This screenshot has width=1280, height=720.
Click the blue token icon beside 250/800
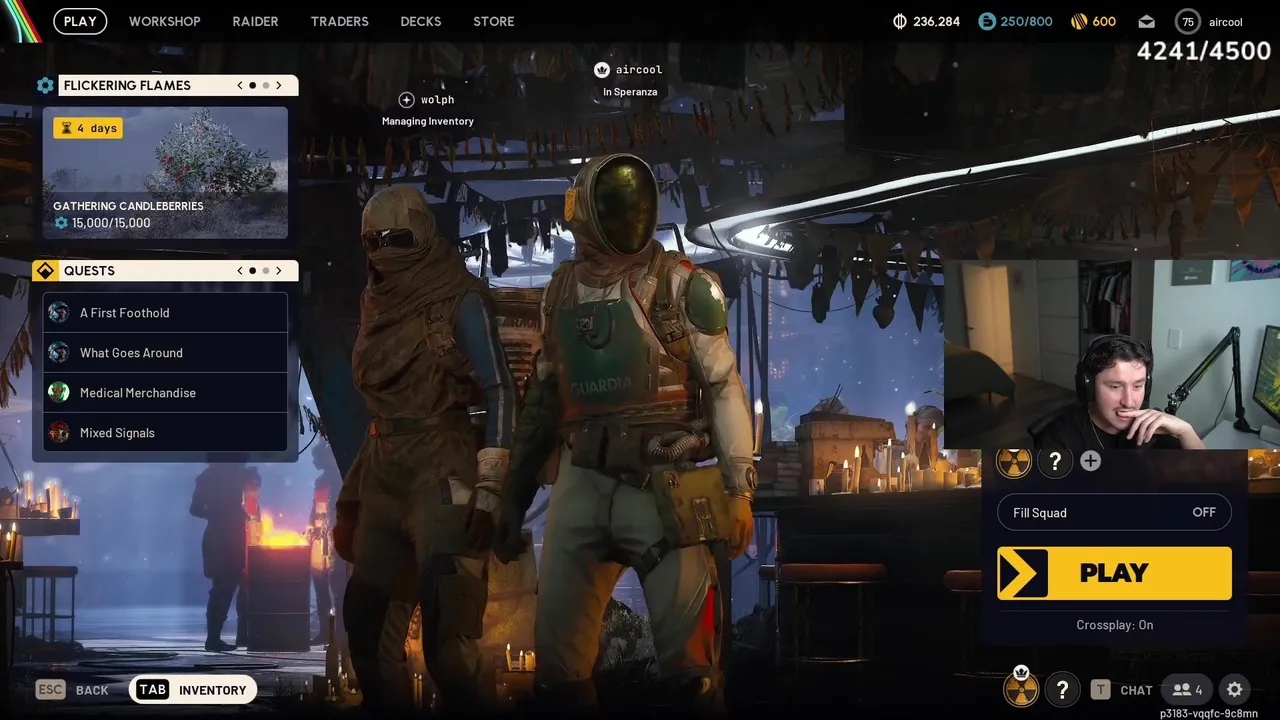tap(987, 21)
